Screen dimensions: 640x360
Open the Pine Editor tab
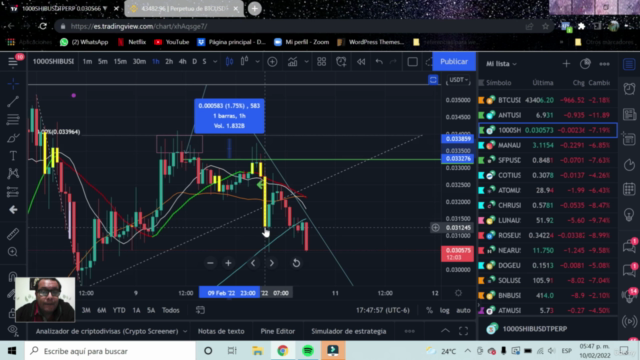coord(278,331)
